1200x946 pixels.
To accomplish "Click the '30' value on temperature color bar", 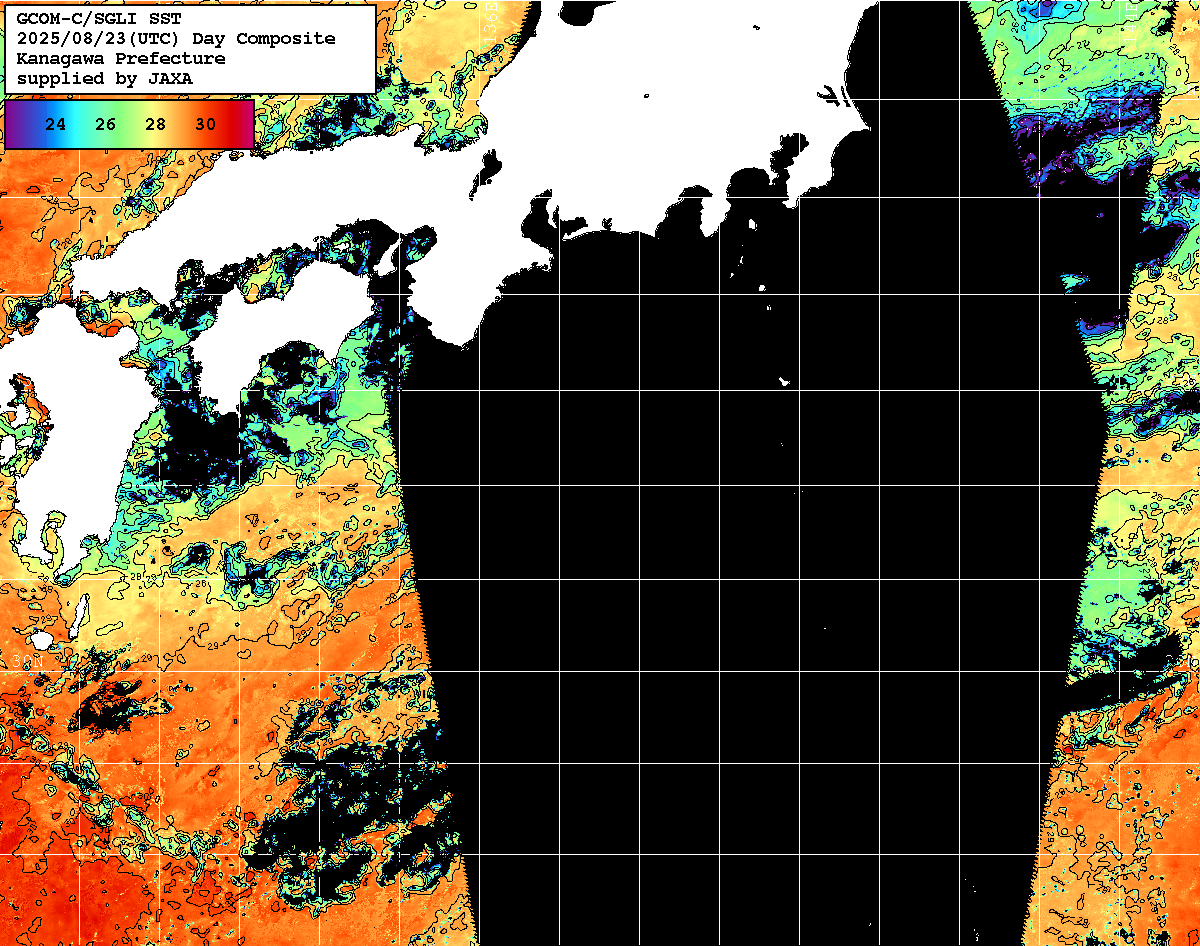I will (x=206, y=125).
